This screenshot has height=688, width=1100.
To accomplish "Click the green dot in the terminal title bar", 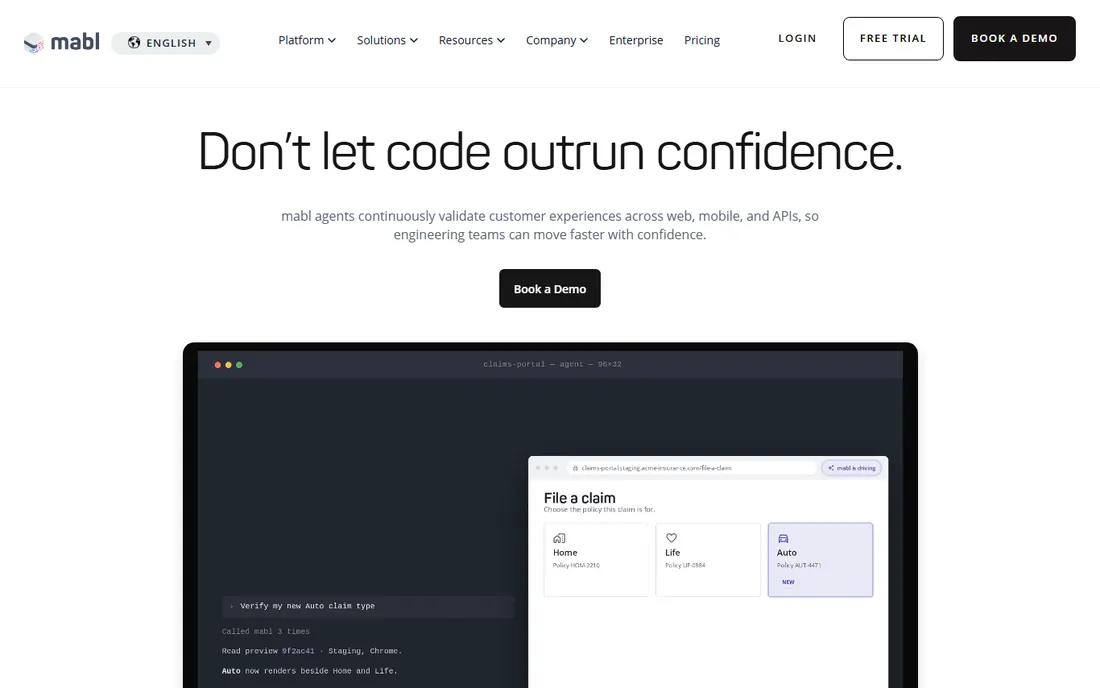I will (x=239, y=365).
